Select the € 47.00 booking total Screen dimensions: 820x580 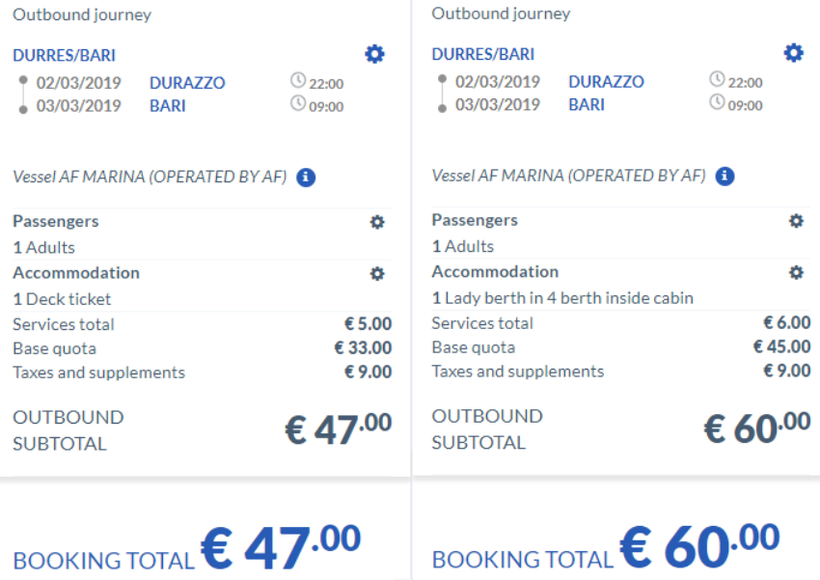[280, 546]
